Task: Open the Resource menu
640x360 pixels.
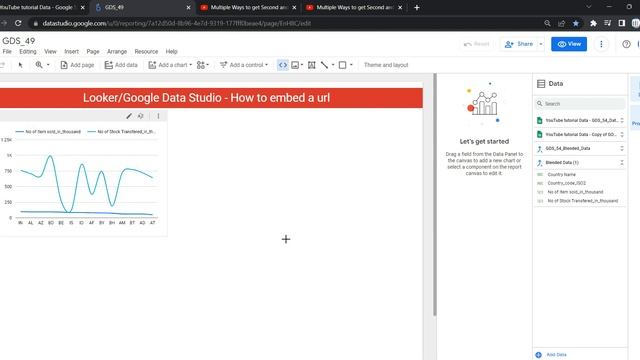Action: point(146,51)
